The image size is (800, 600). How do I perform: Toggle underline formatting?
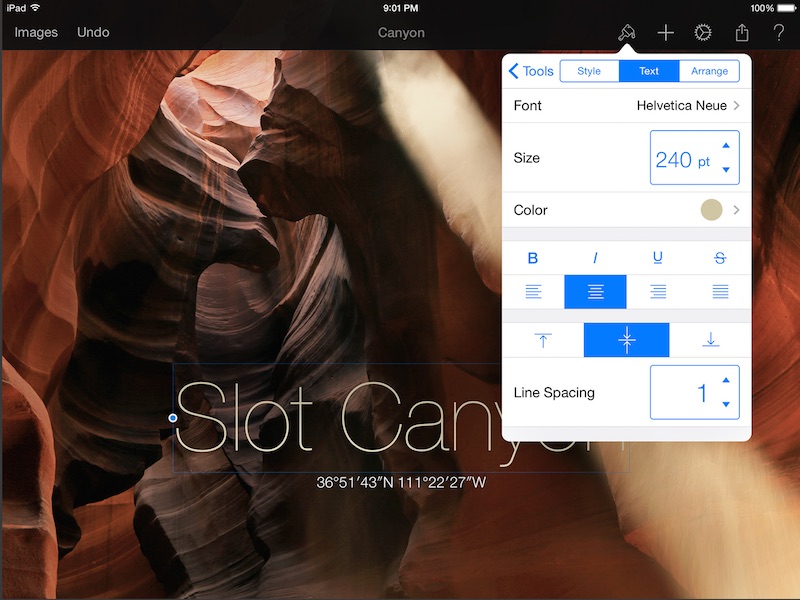[x=658, y=258]
